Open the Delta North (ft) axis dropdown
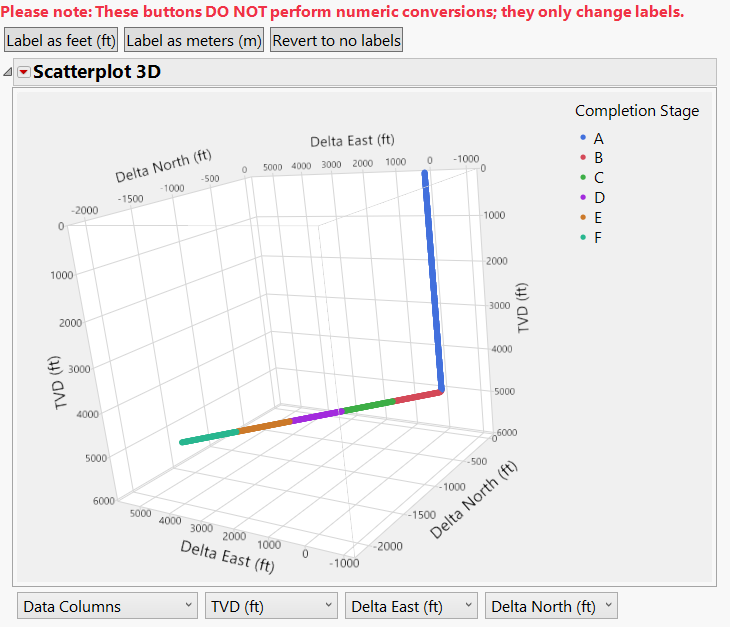 [551, 606]
